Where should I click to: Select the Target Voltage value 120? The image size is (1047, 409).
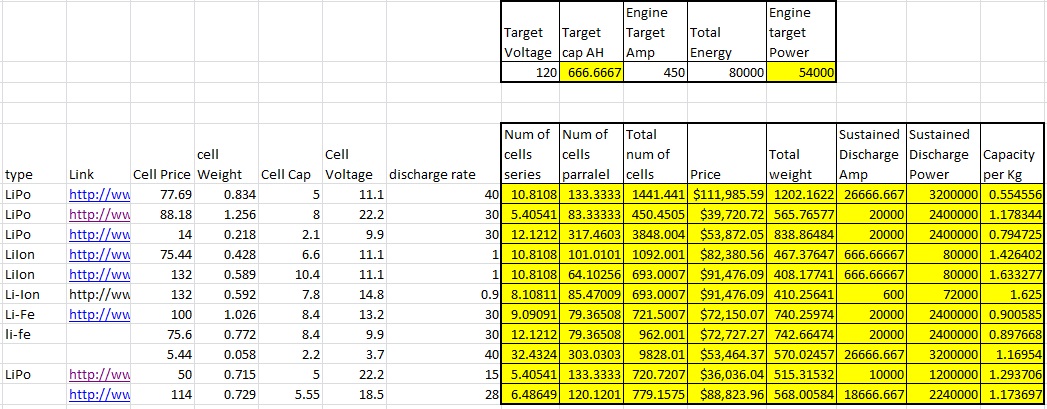click(530, 72)
